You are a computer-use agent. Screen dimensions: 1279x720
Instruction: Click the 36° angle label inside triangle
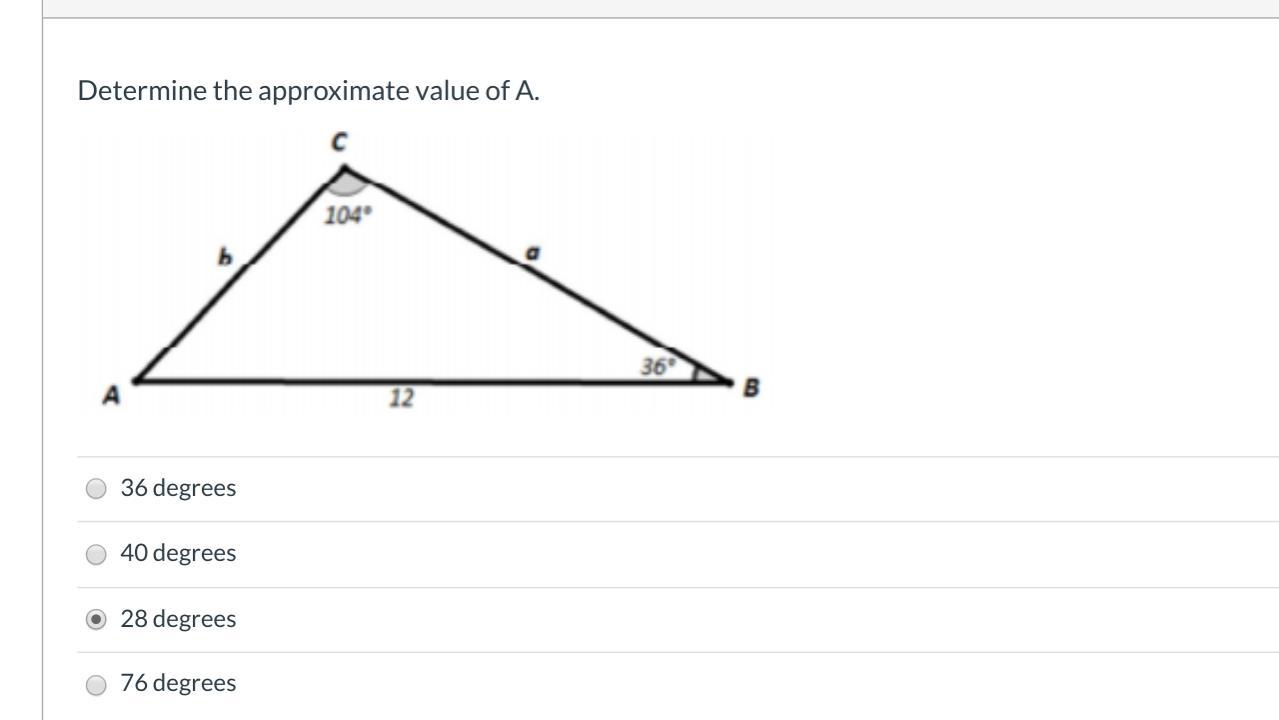(x=657, y=367)
